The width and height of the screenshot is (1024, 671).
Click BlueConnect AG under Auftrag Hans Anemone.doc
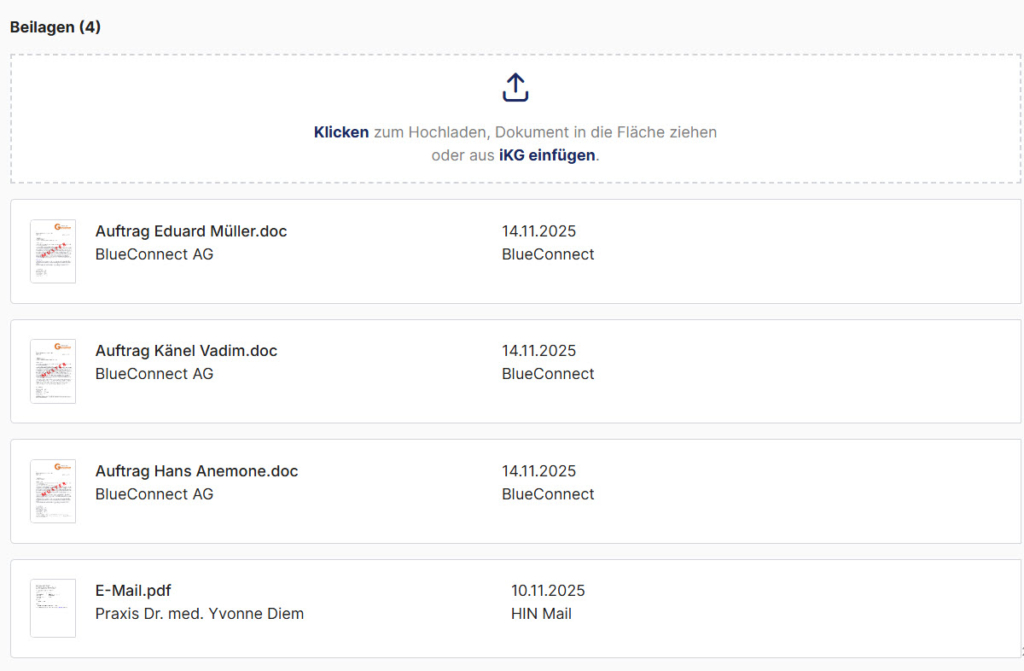click(x=154, y=494)
